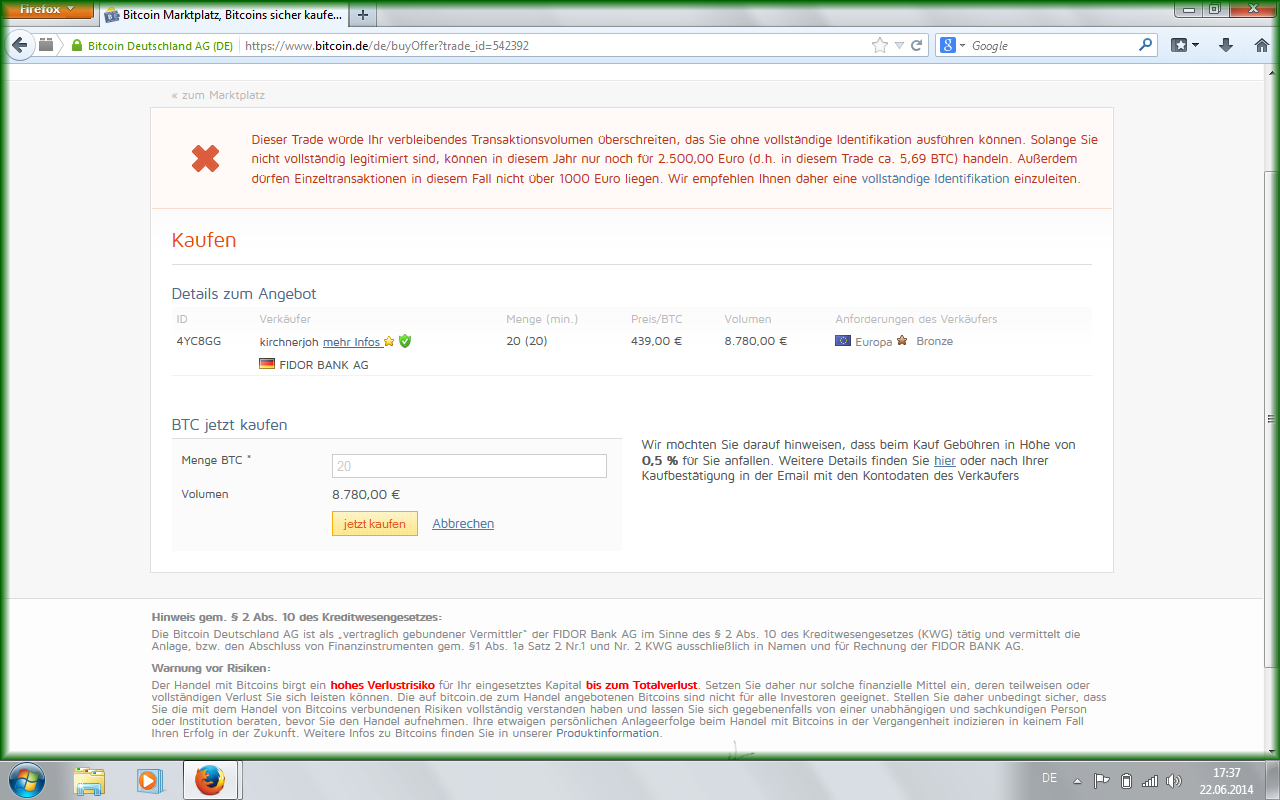Click the DE language indicator in the tray
Screen dimensions: 1280x800
pyautogui.click(x=1049, y=778)
